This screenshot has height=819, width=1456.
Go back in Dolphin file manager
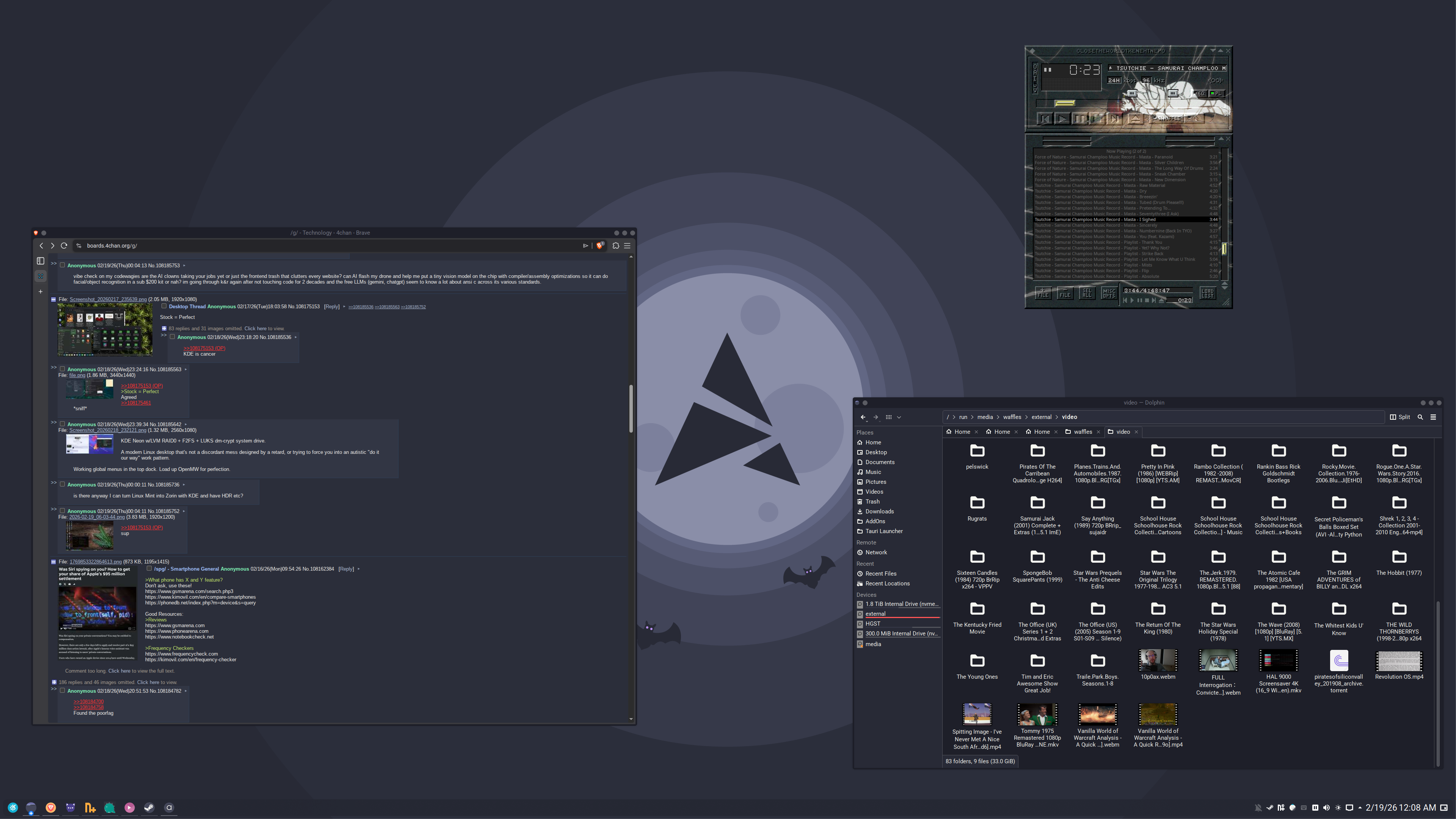(863, 417)
